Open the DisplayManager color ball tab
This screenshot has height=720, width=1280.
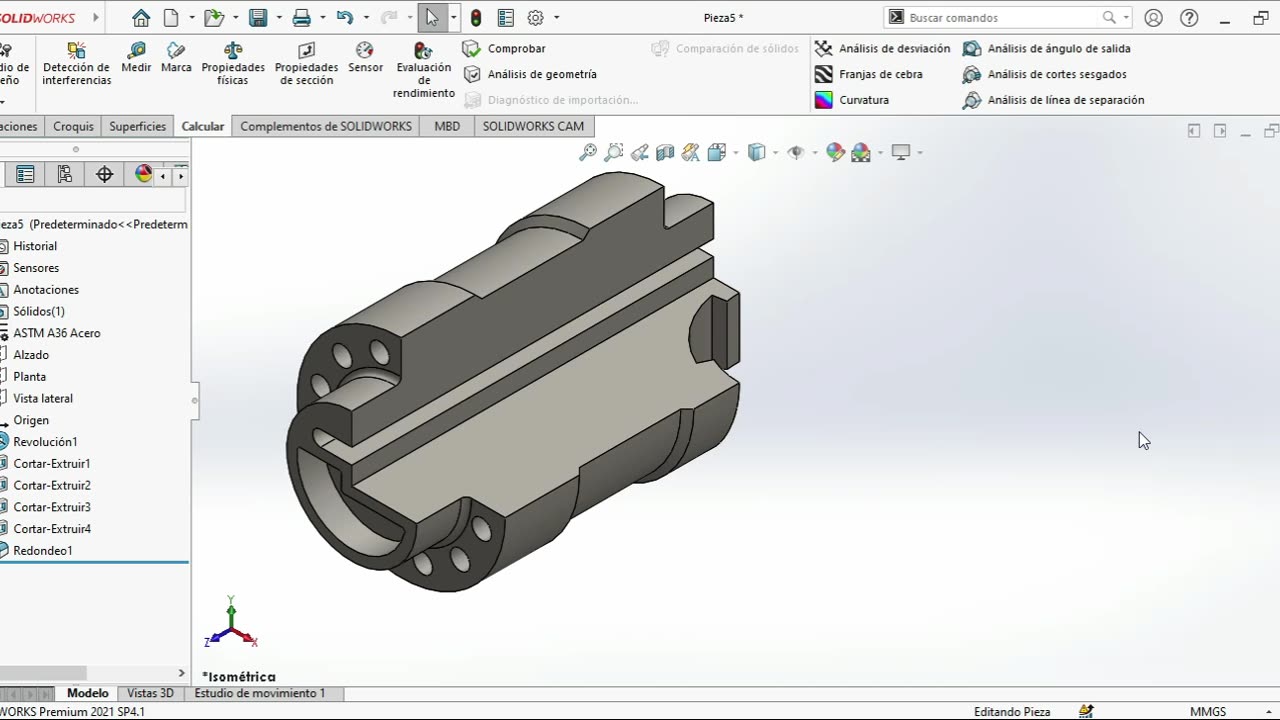tap(143, 174)
